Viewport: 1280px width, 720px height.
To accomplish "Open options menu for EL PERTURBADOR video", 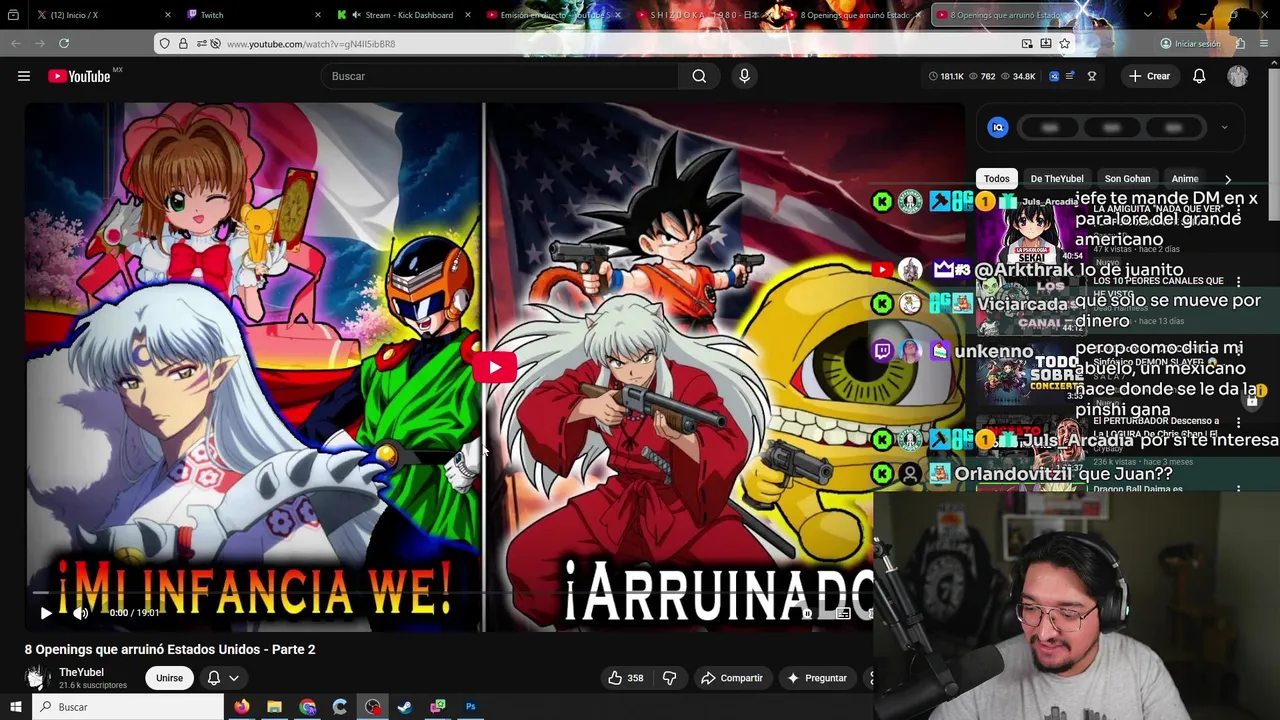I will click(1238, 423).
